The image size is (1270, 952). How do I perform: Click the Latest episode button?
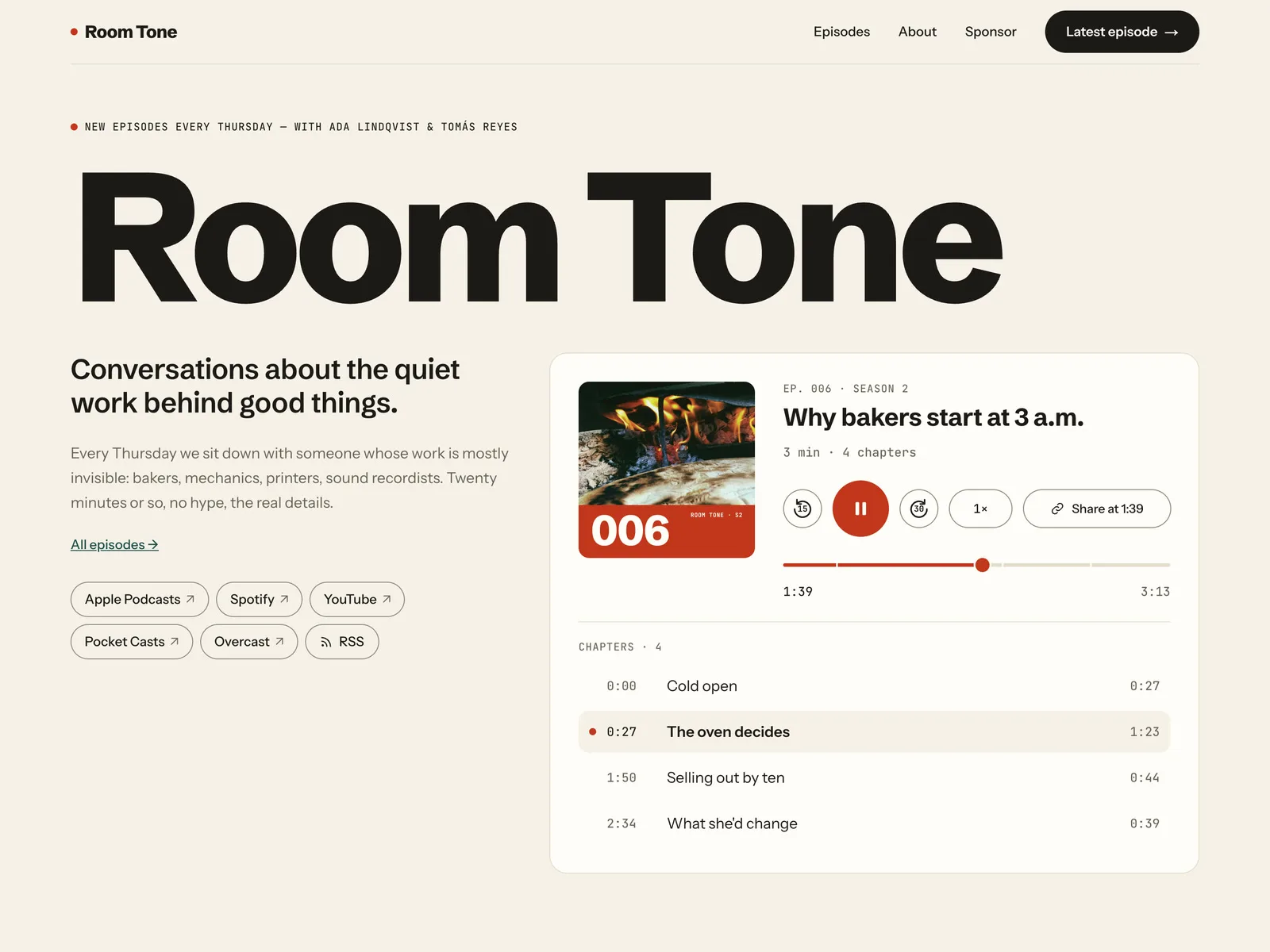pyautogui.click(x=1122, y=32)
